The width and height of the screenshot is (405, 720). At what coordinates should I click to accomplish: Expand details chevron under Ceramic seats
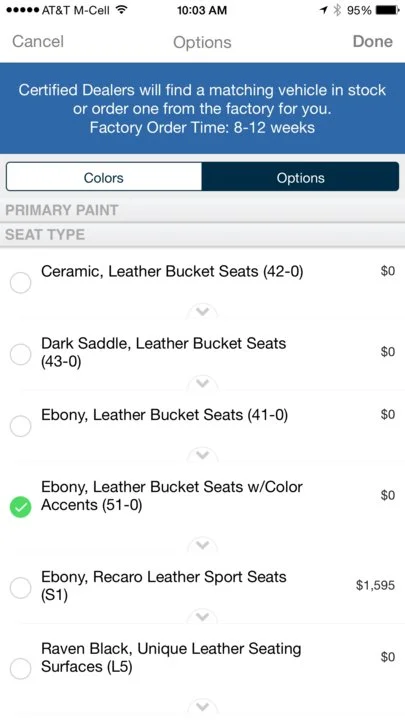click(202, 311)
